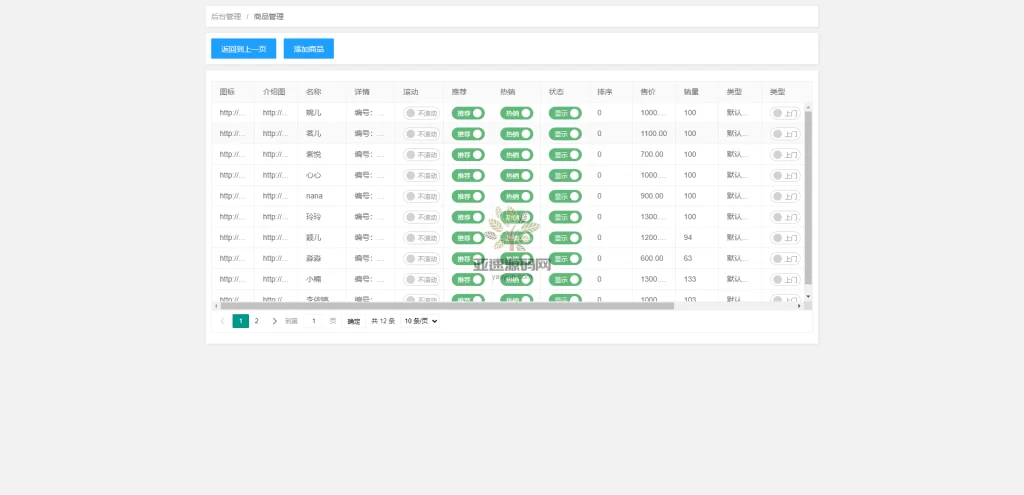Click the horizontal scrollbar right arrow
Image resolution: width=1024 pixels, height=495 pixels.
coord(798,306)
